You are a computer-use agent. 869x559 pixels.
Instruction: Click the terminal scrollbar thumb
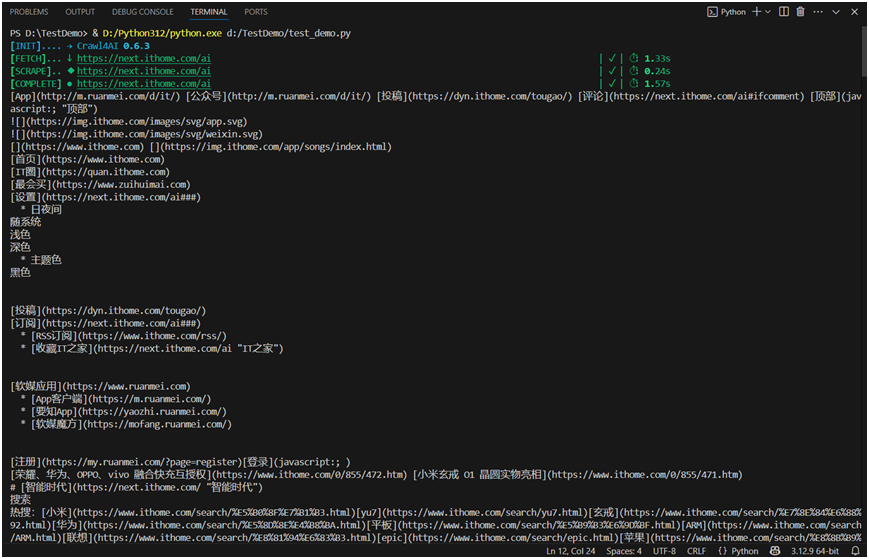[x=864, y=50]
